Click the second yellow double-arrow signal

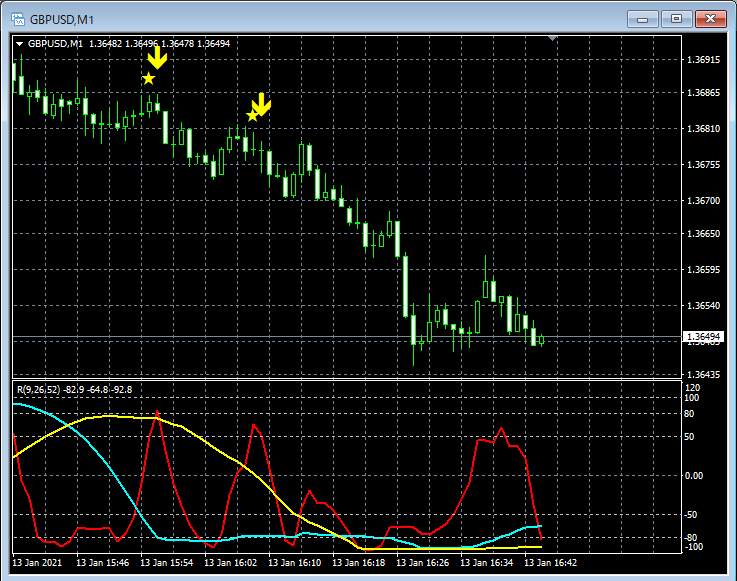262,103
